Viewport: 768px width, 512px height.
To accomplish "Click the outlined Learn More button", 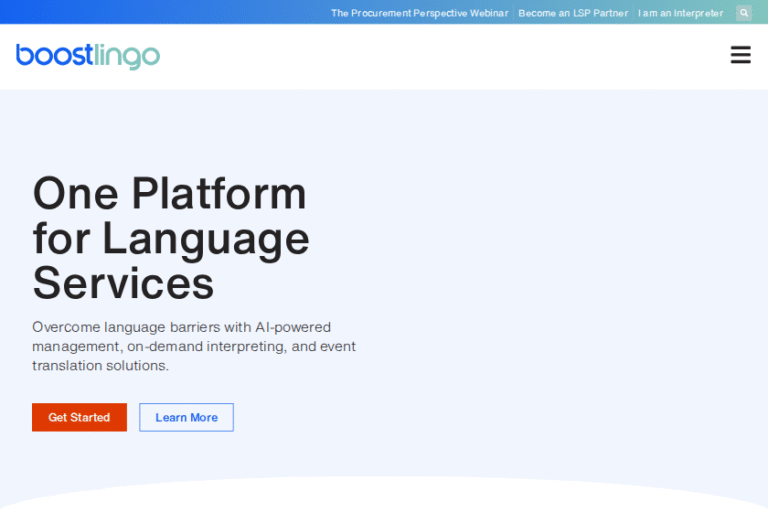I will point(186,417).
